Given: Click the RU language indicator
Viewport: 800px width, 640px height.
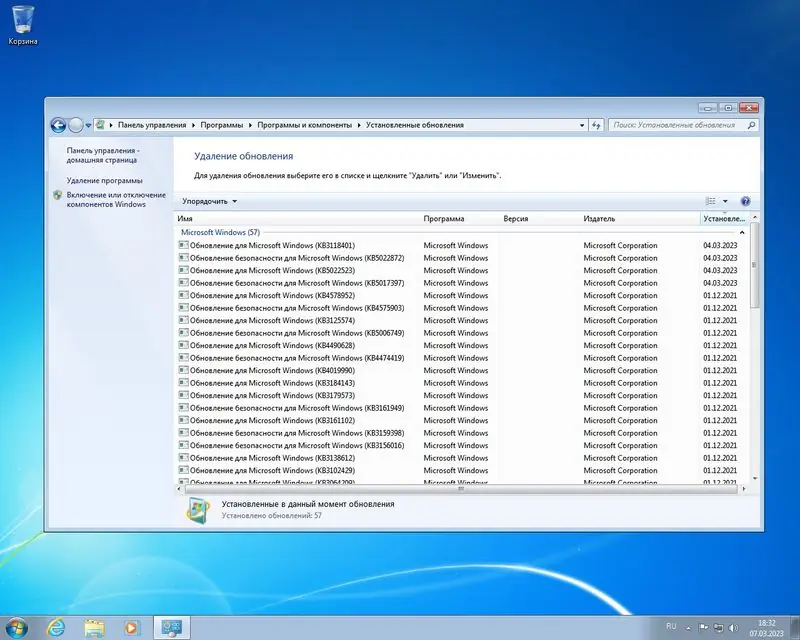Looking at the screenshot, I should 671,626.
